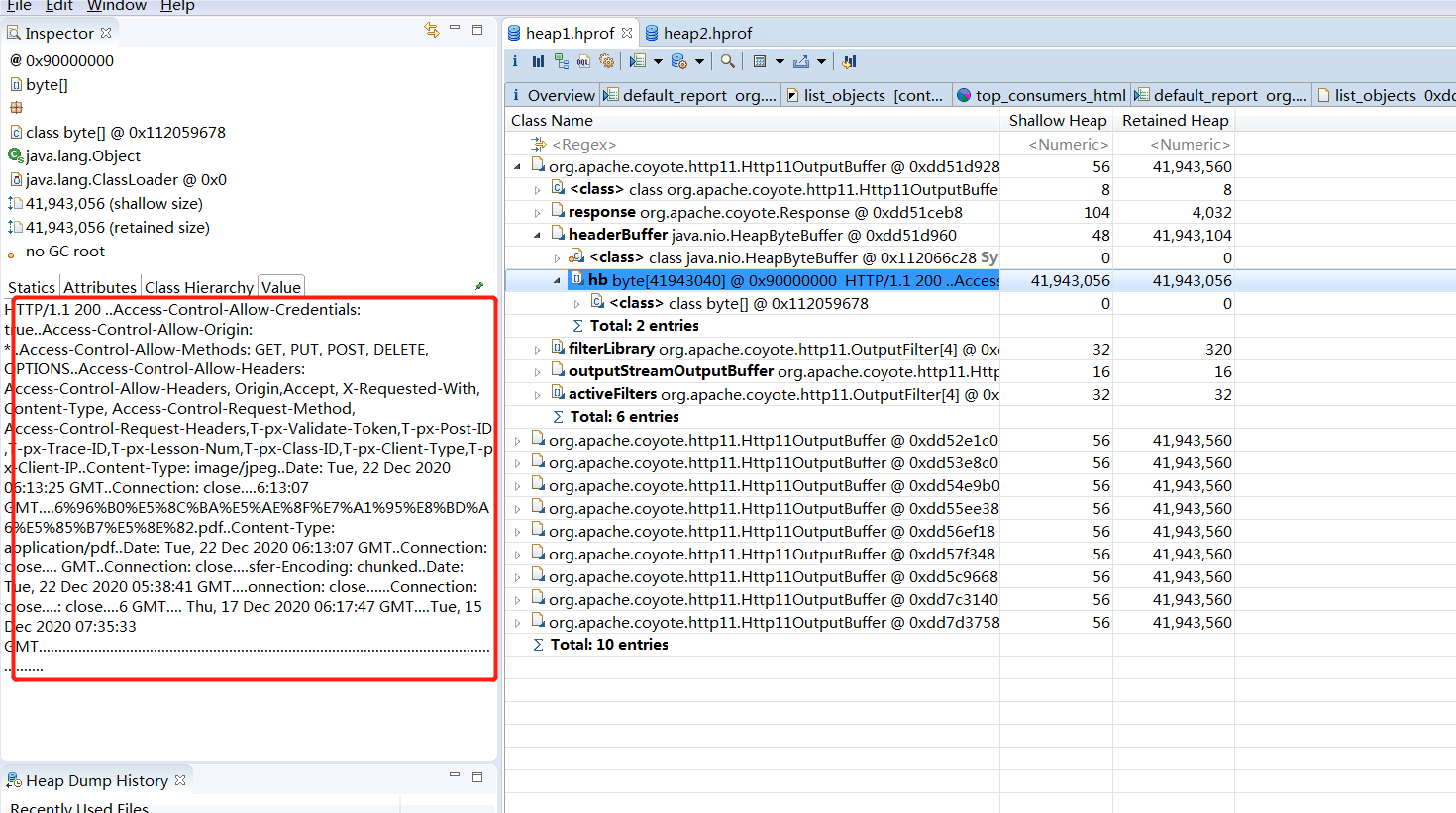Image resolution: width=1456 pixels, height=813 pixels.
Task: Click the last toolbar icon with bar chart
Action: (x=849, y=61)
